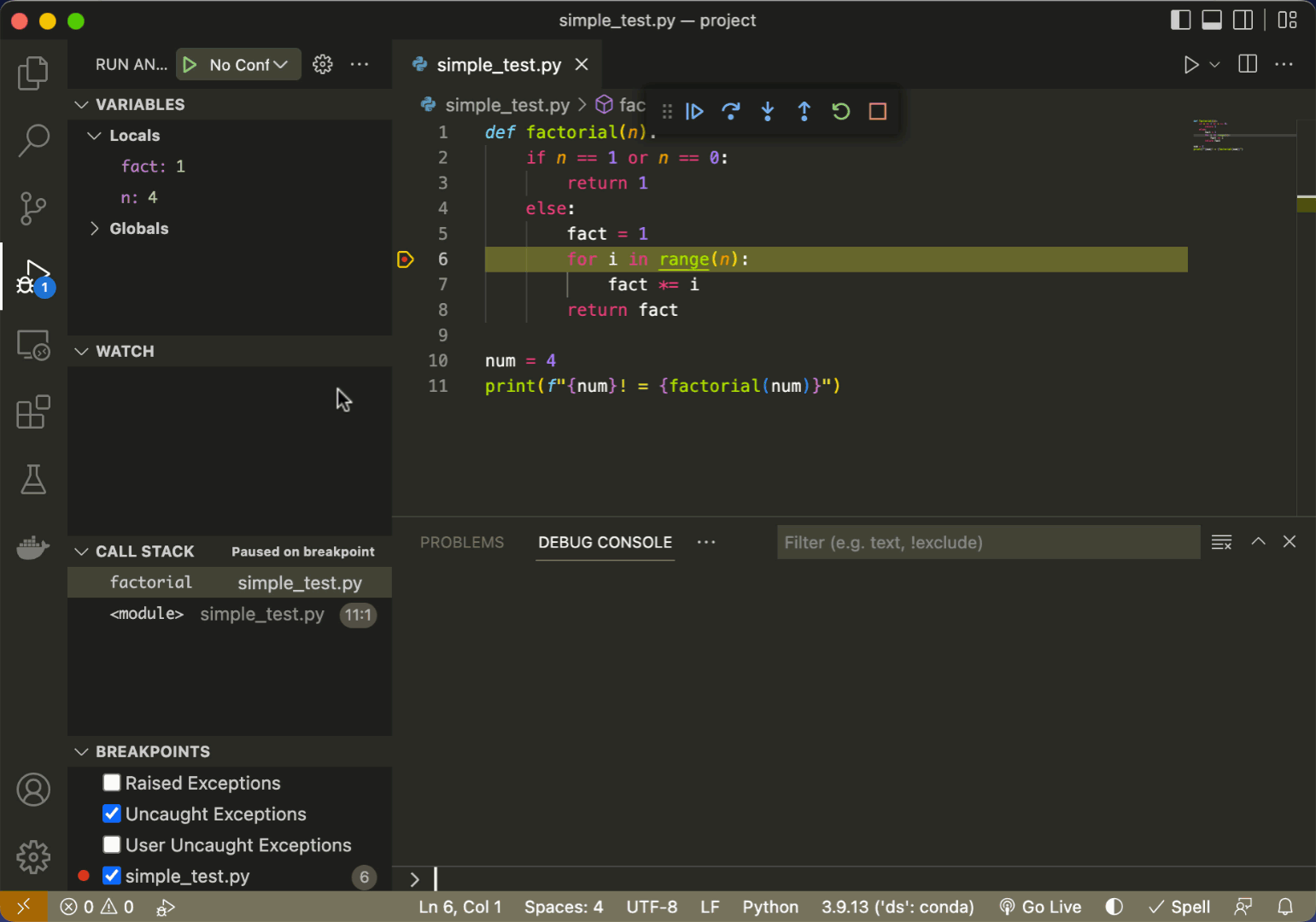Open the Accounts menu icon
Screen dimensions: 1316x922
(33, 790)
